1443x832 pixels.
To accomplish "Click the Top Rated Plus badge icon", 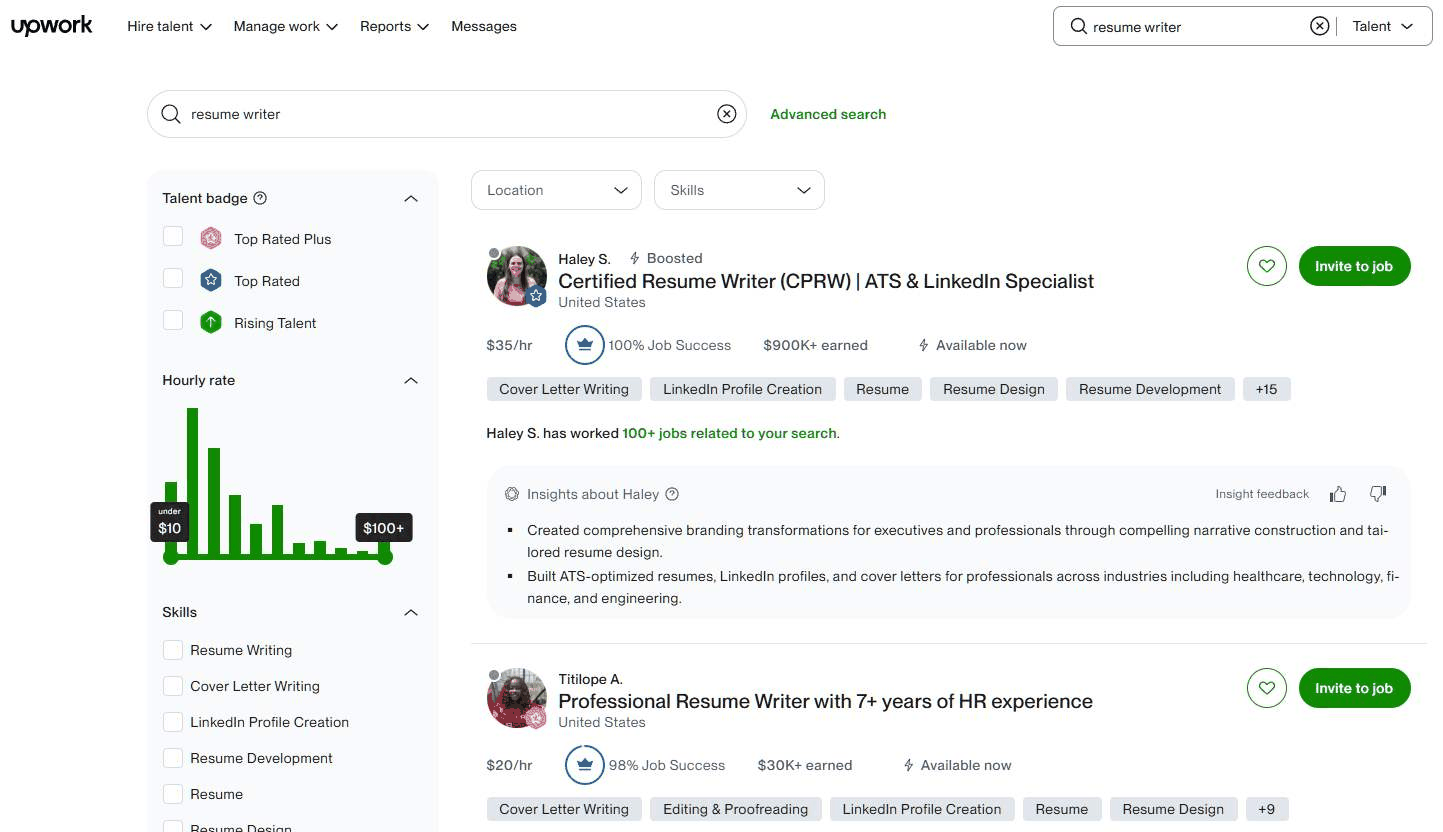I will pyautogui.click(x=210, y=238).
